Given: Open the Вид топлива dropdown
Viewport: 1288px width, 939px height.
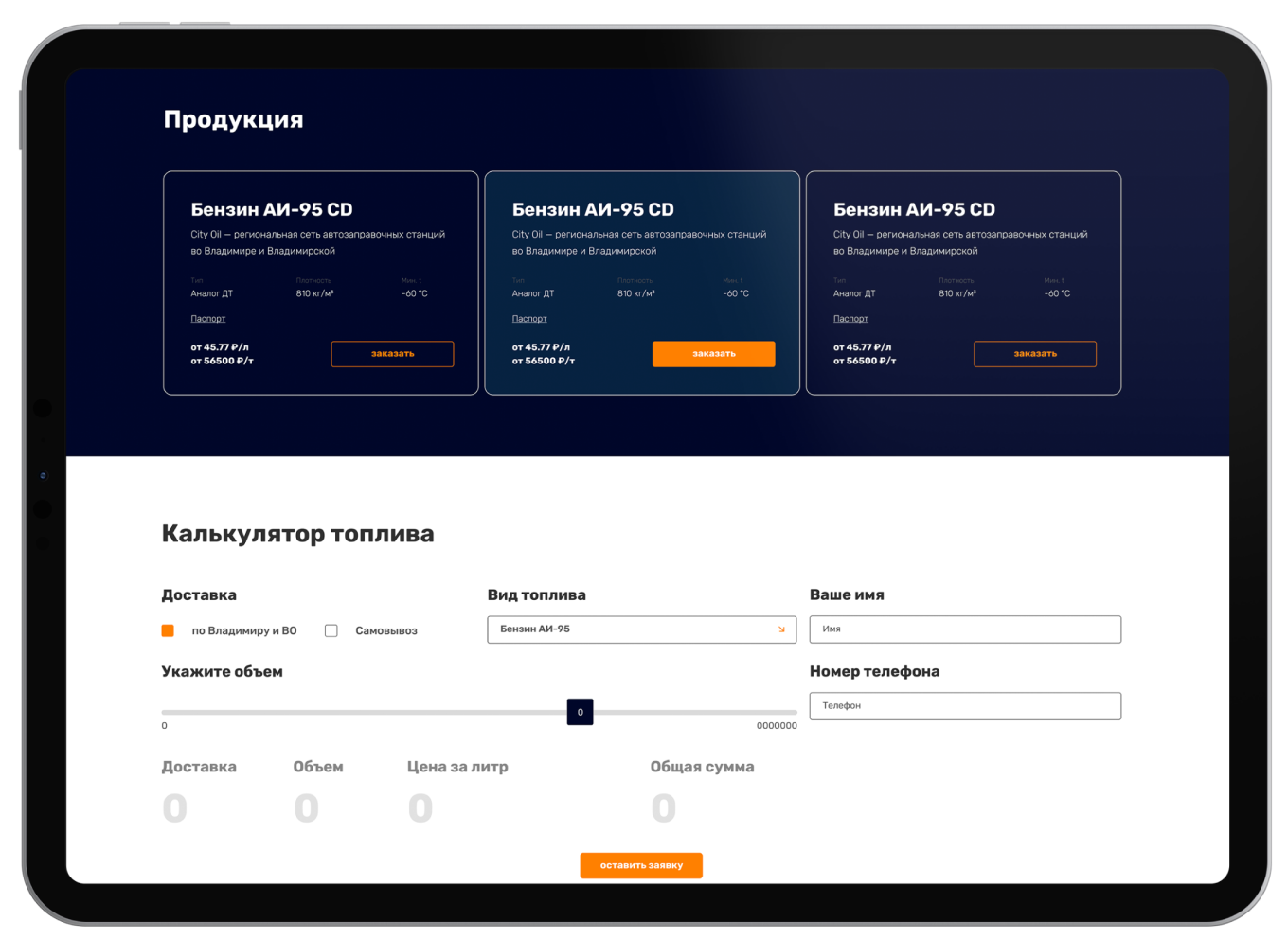Looking at the screenshot, I should coord(642,629).
